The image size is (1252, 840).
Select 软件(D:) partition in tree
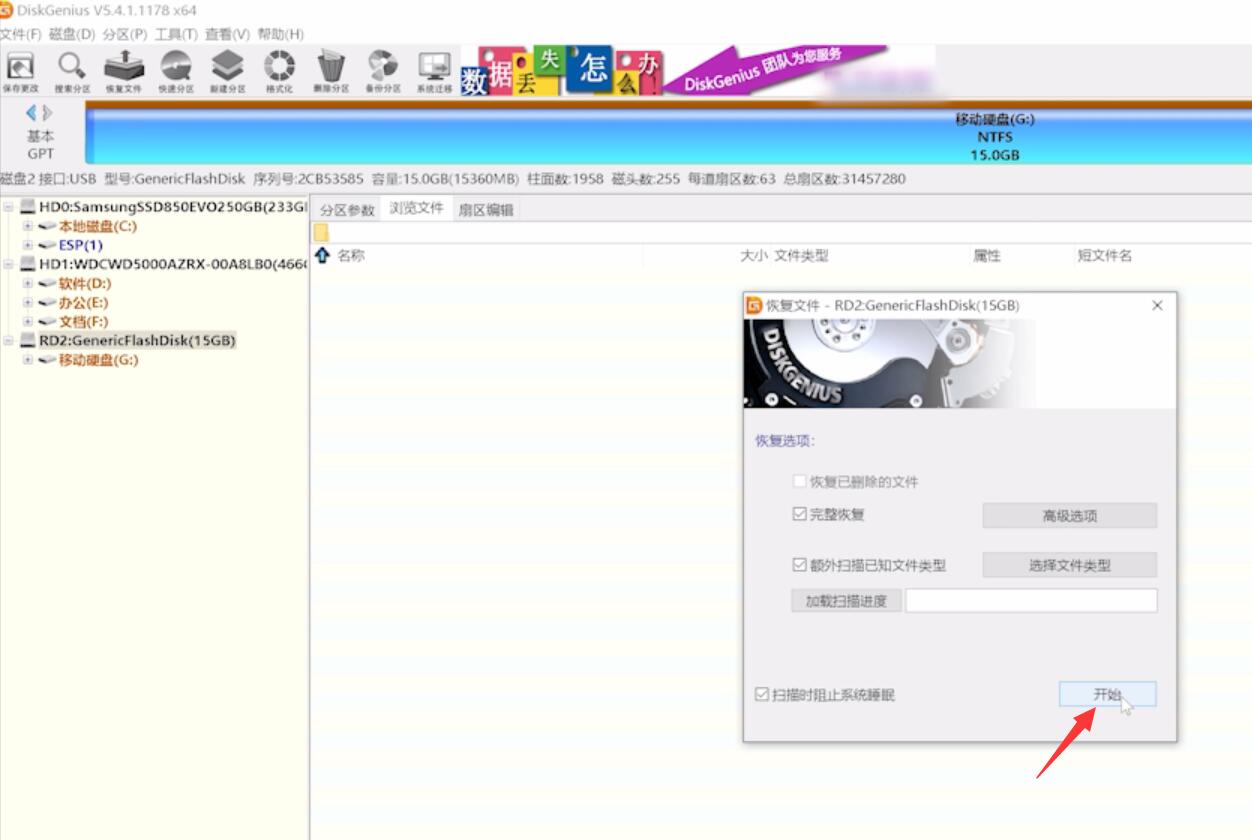tap(84, 284)
